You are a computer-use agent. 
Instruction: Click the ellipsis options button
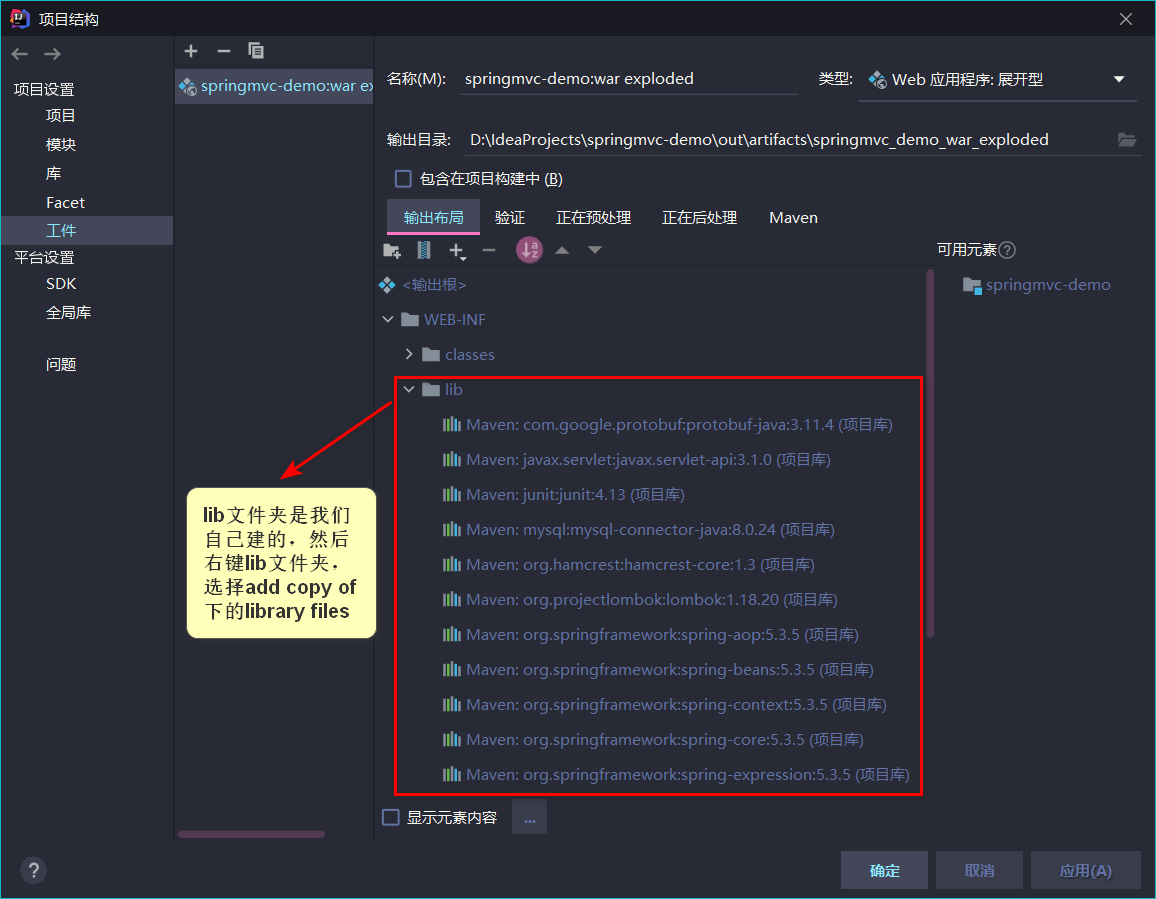click(x=529, y=817)
